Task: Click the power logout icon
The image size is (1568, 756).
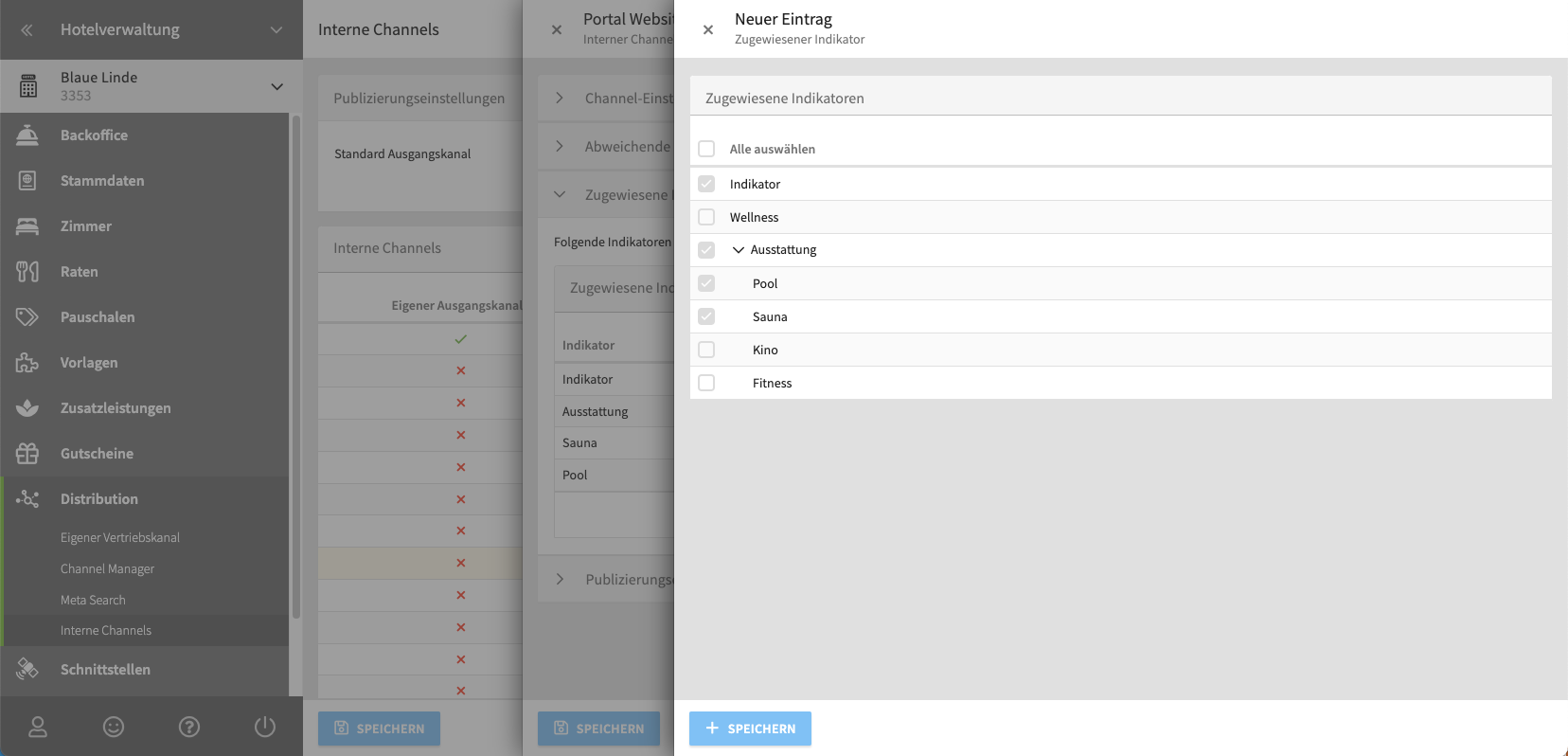Action: pos(265,727)
